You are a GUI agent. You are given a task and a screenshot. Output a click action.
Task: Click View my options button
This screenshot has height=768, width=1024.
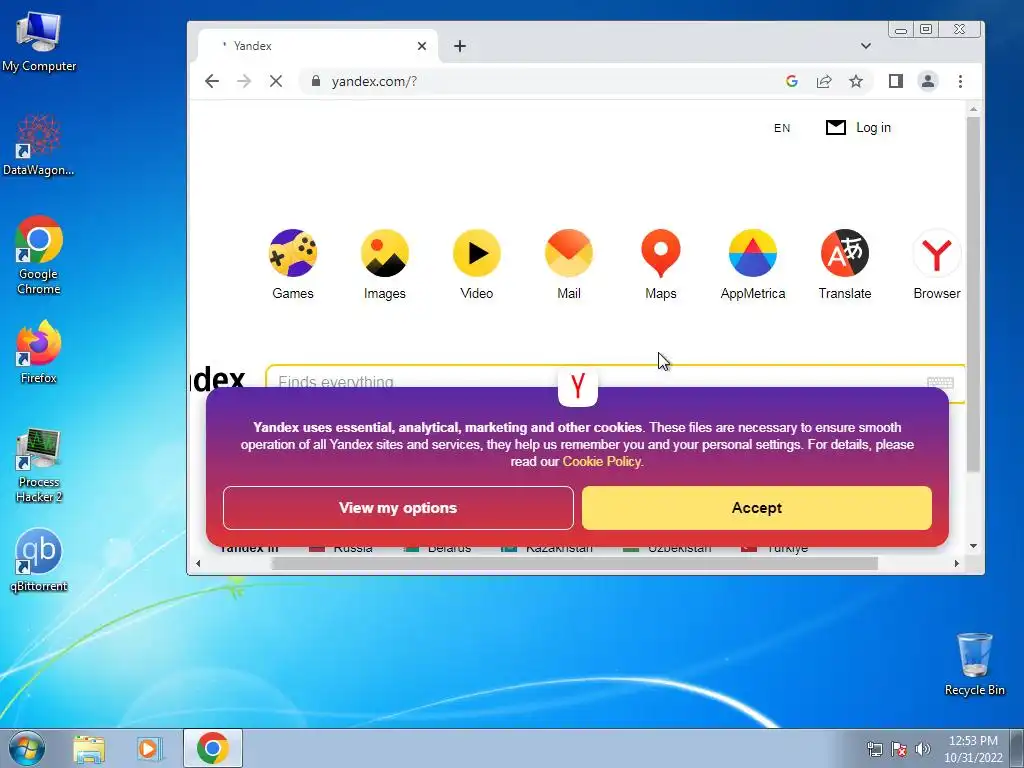(x=398, y=507)
